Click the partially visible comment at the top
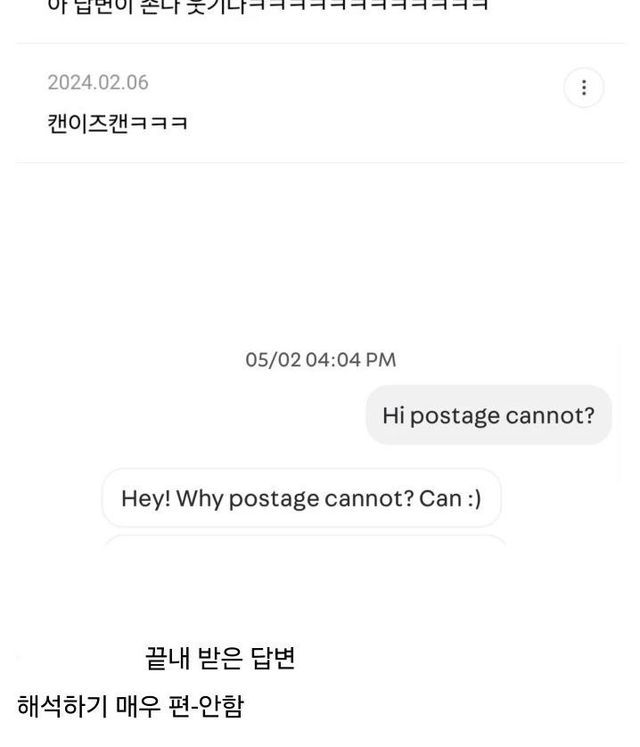 (268, 6)
